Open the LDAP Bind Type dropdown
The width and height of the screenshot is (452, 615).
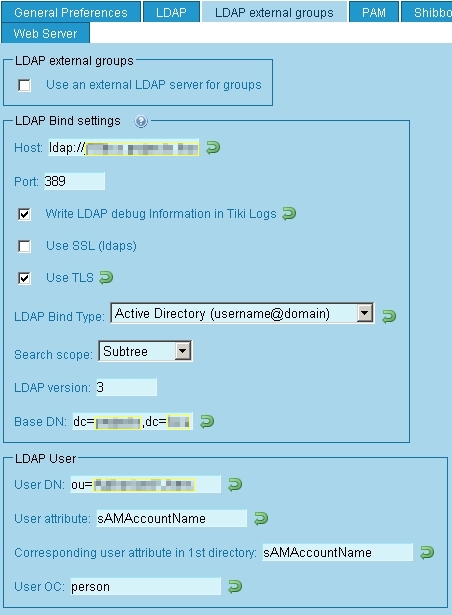(242, 313)
